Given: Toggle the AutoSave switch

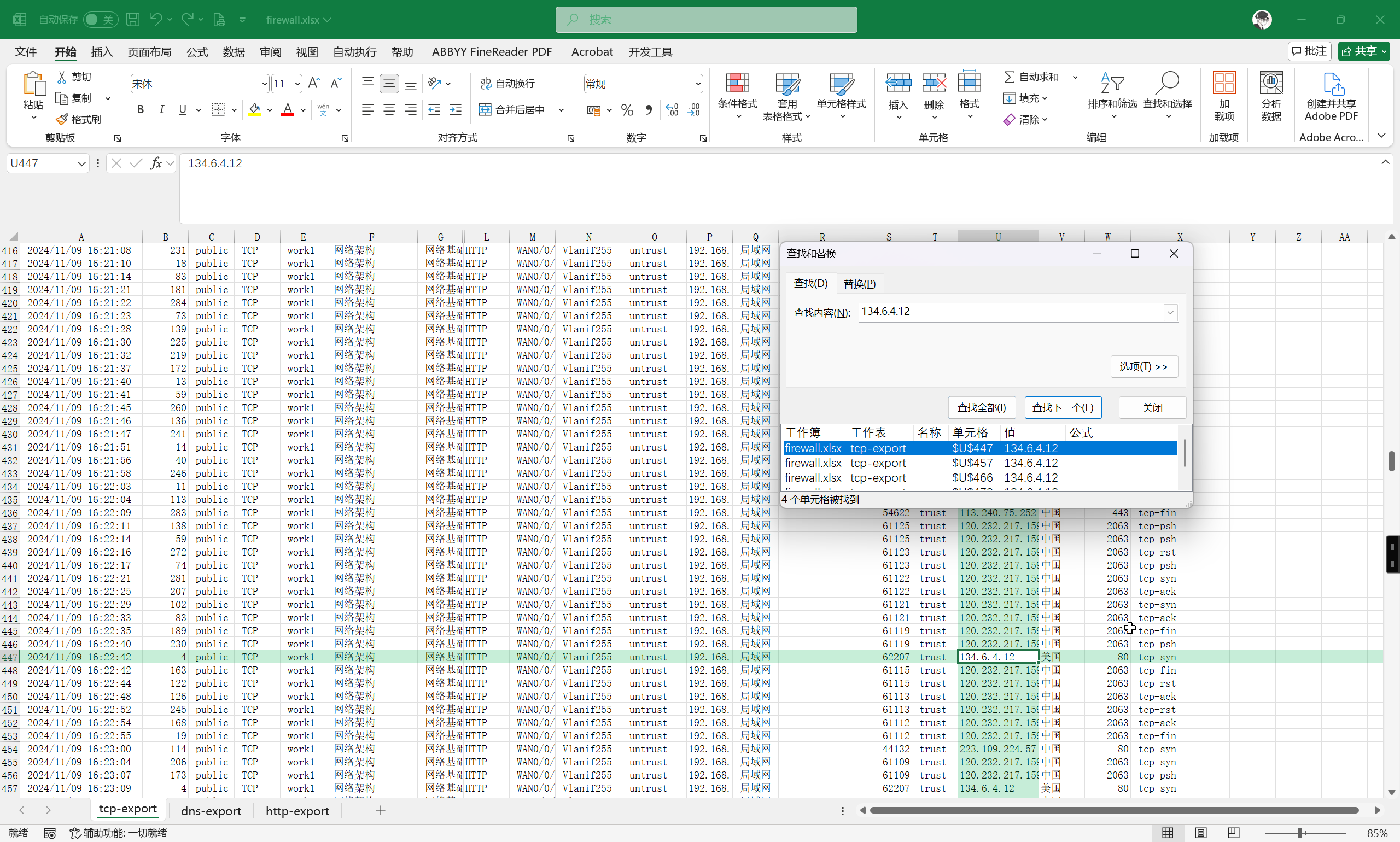Looking at the screenshot, I should point(100,20).
